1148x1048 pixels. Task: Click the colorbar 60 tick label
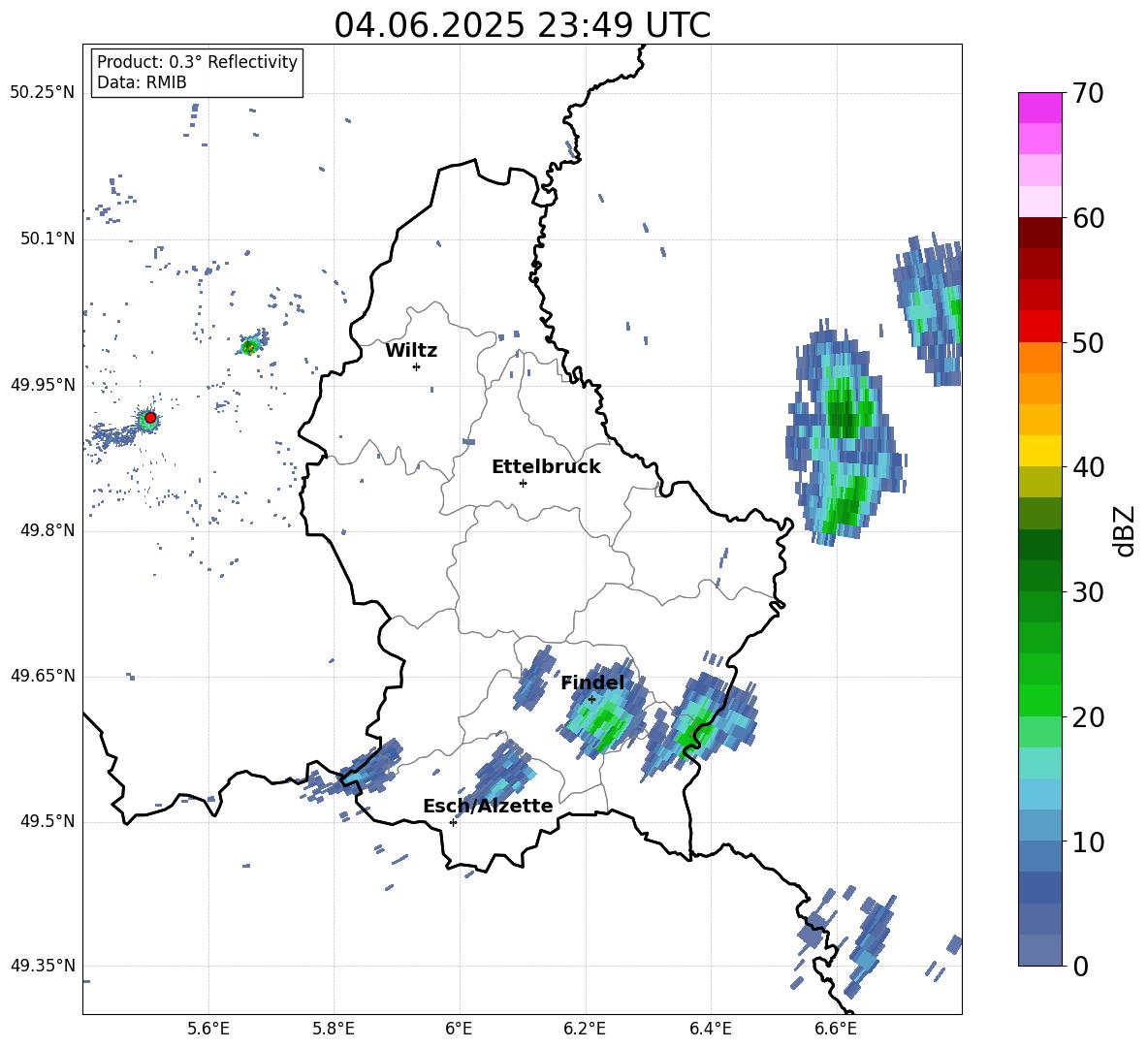tap(1088, 218)
